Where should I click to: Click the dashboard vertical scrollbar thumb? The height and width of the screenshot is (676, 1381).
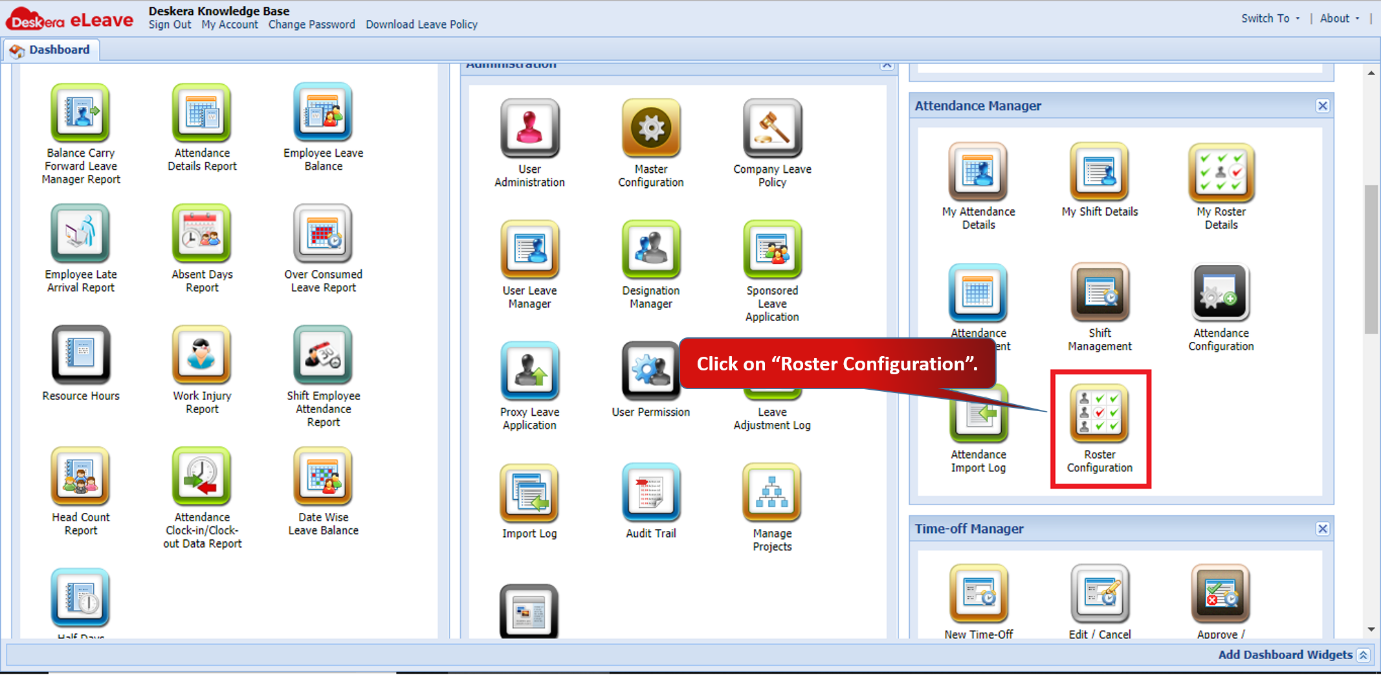pos(1372,260)
